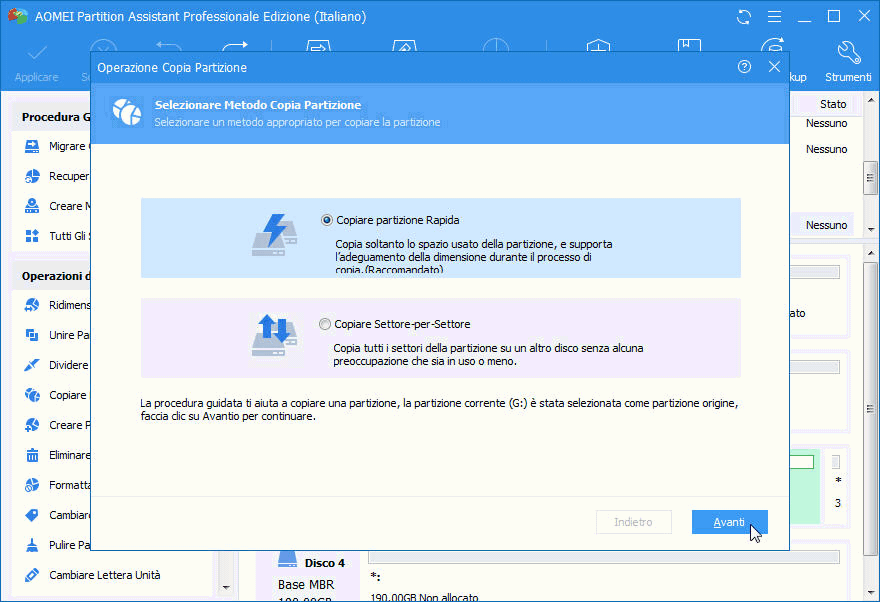Click the first Nessuno status cell
This screenshot has height=602, width=880.
tap(826, 123)
